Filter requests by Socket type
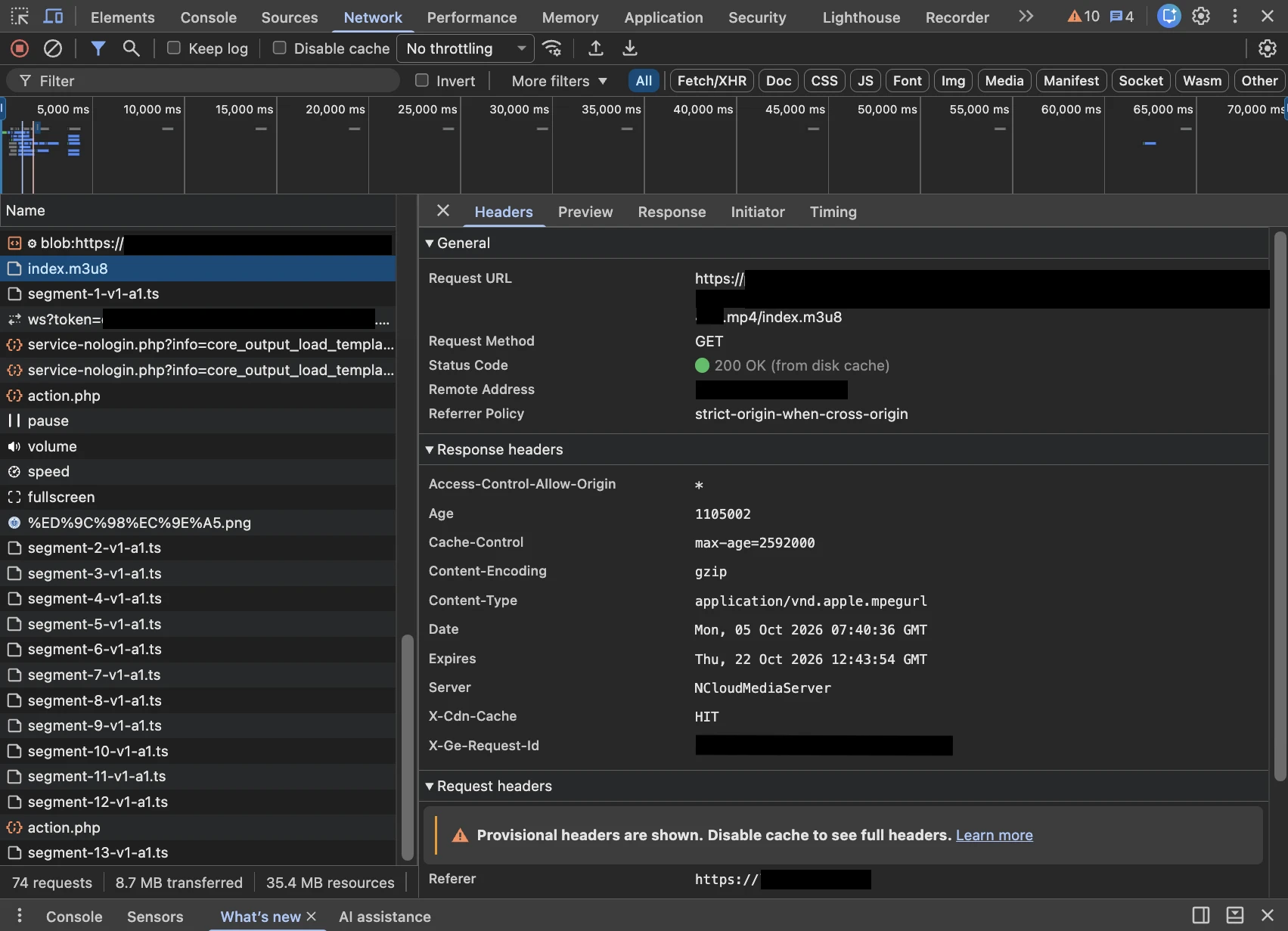The image size is (1288, 931). pyautogui.click(x=1141, y=80)
